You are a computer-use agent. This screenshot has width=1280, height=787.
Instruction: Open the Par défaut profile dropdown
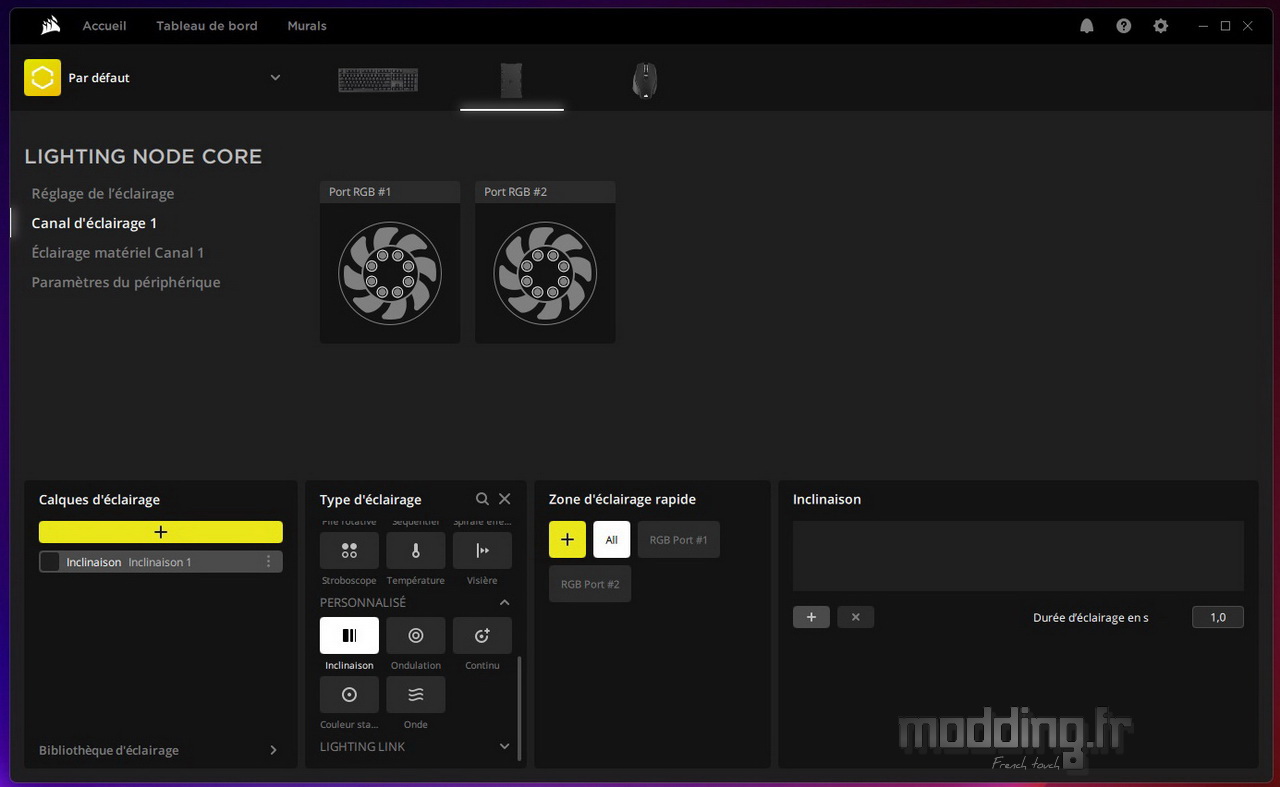click(x=275, y=78)
